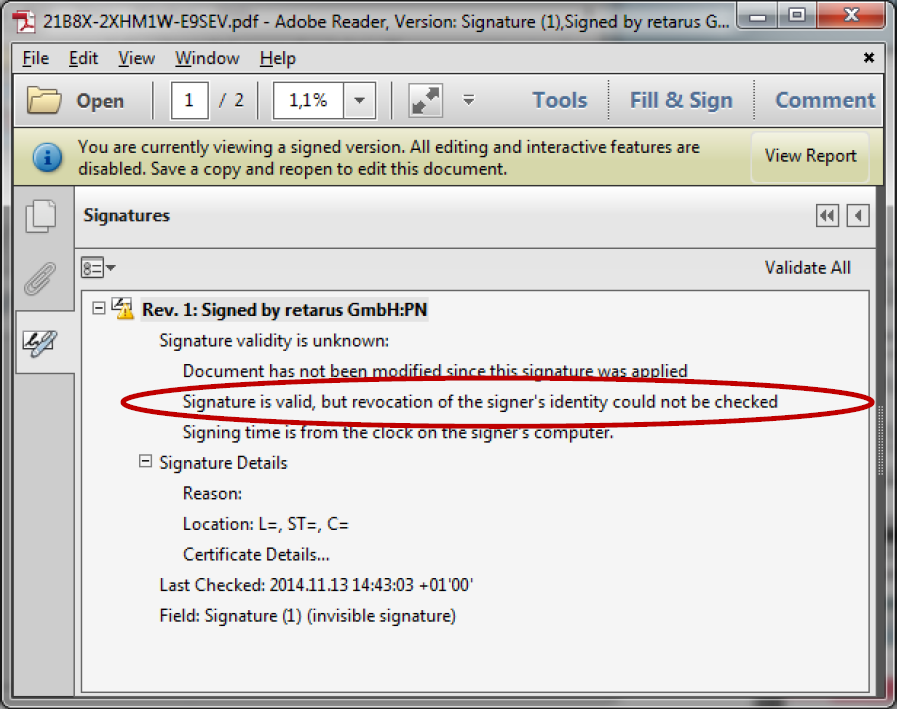Click the page number input field
Screen dimensions: 897x709
(x=190, y=100)
